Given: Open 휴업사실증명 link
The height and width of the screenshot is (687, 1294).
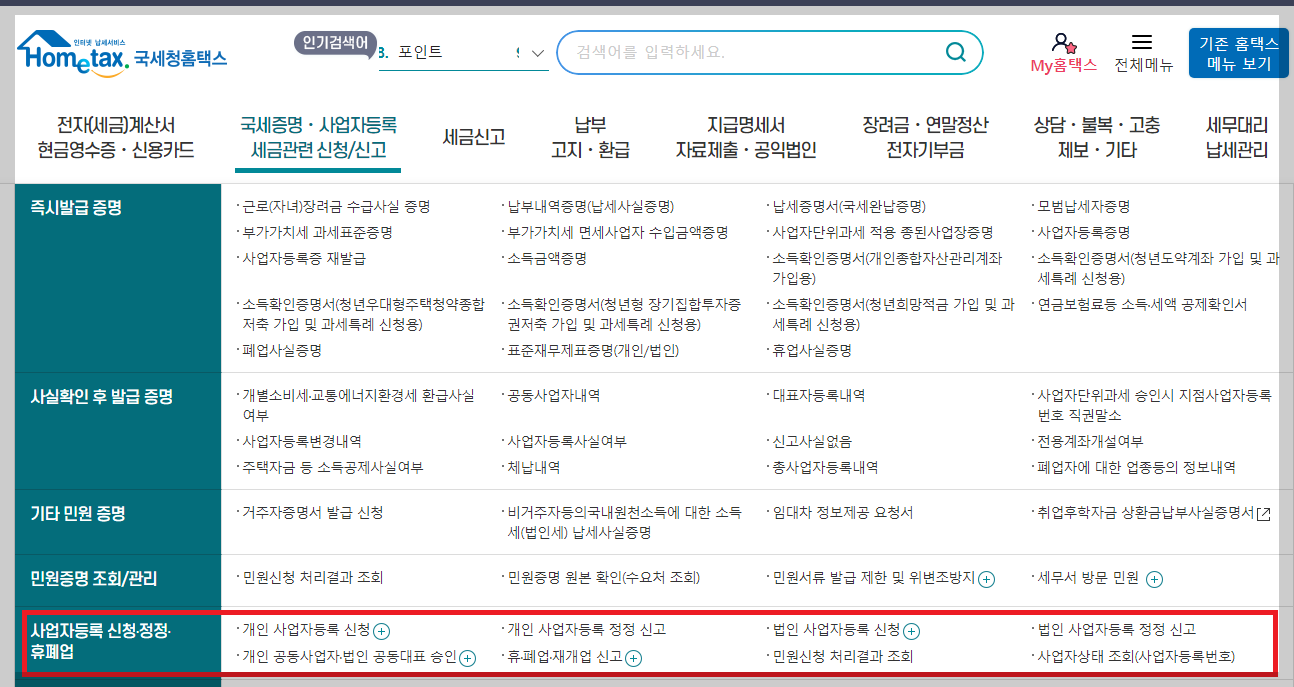Looking at the screenshot, I should click(x=811, y=351).
